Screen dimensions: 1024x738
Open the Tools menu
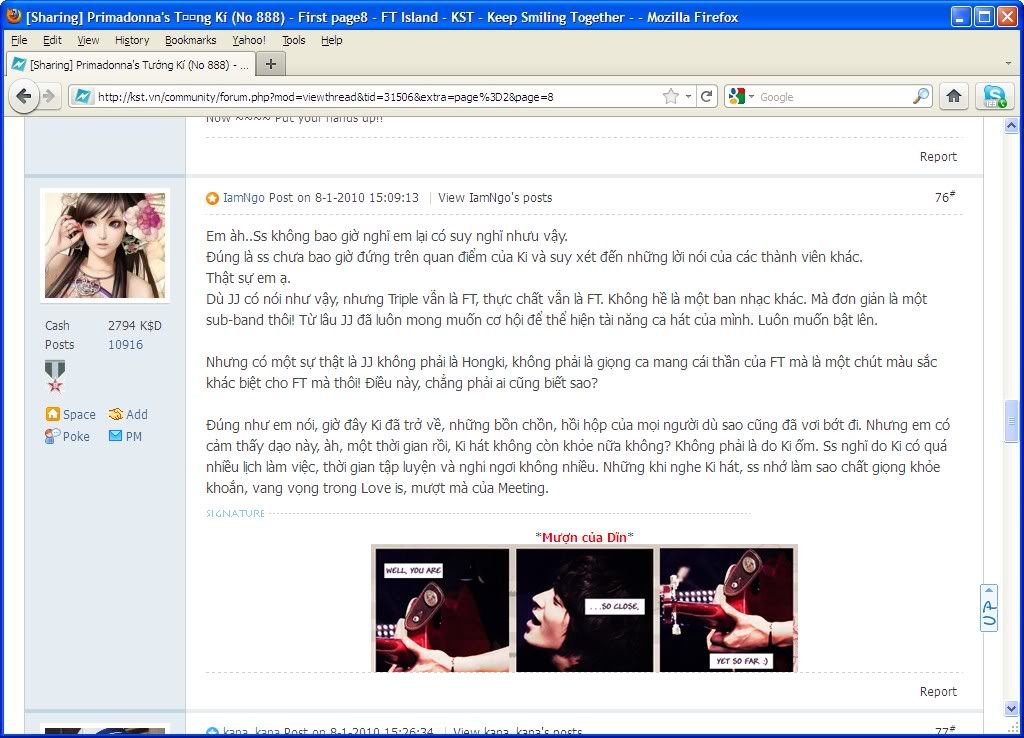click(294, 40)
